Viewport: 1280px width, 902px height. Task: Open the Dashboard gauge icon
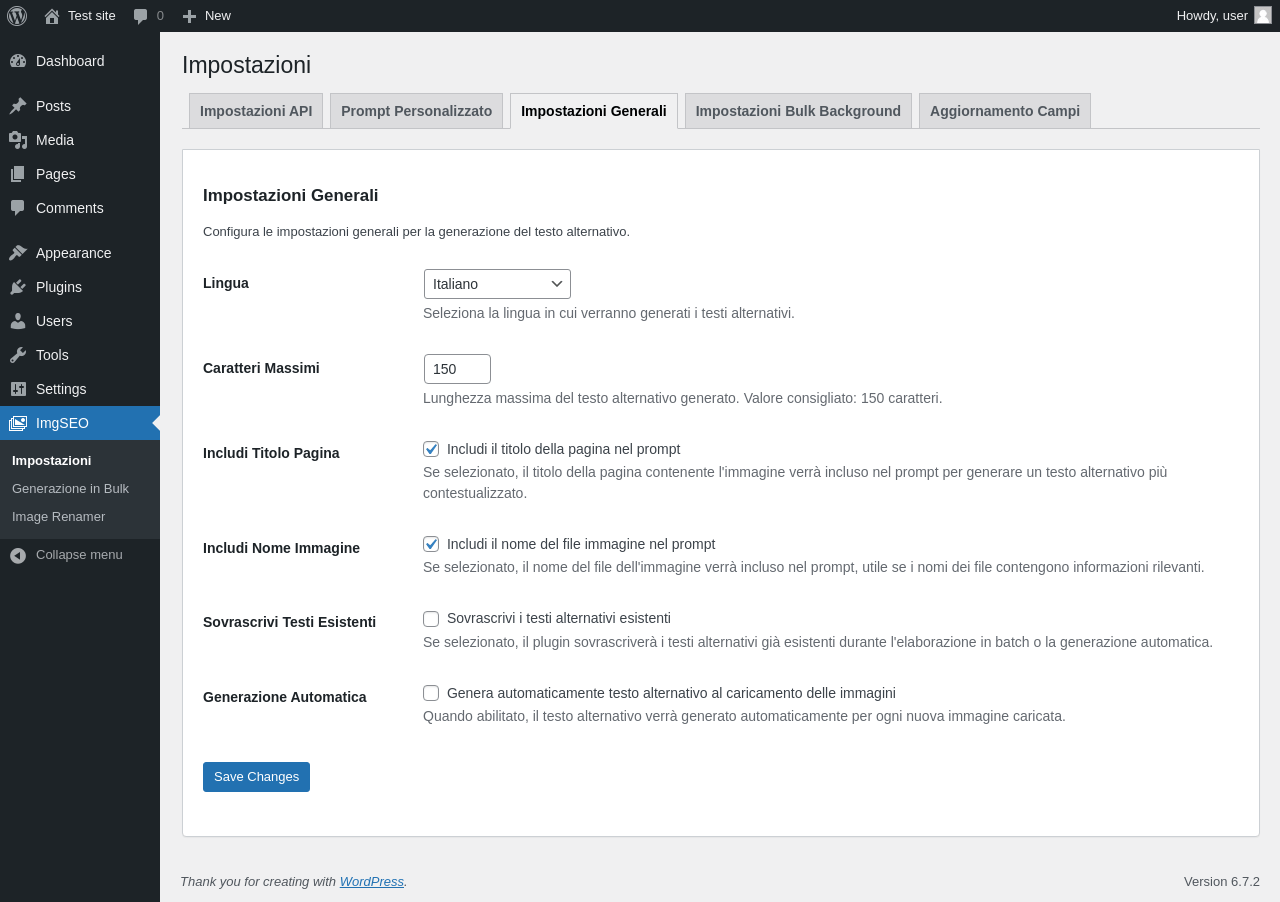(18, 61)
